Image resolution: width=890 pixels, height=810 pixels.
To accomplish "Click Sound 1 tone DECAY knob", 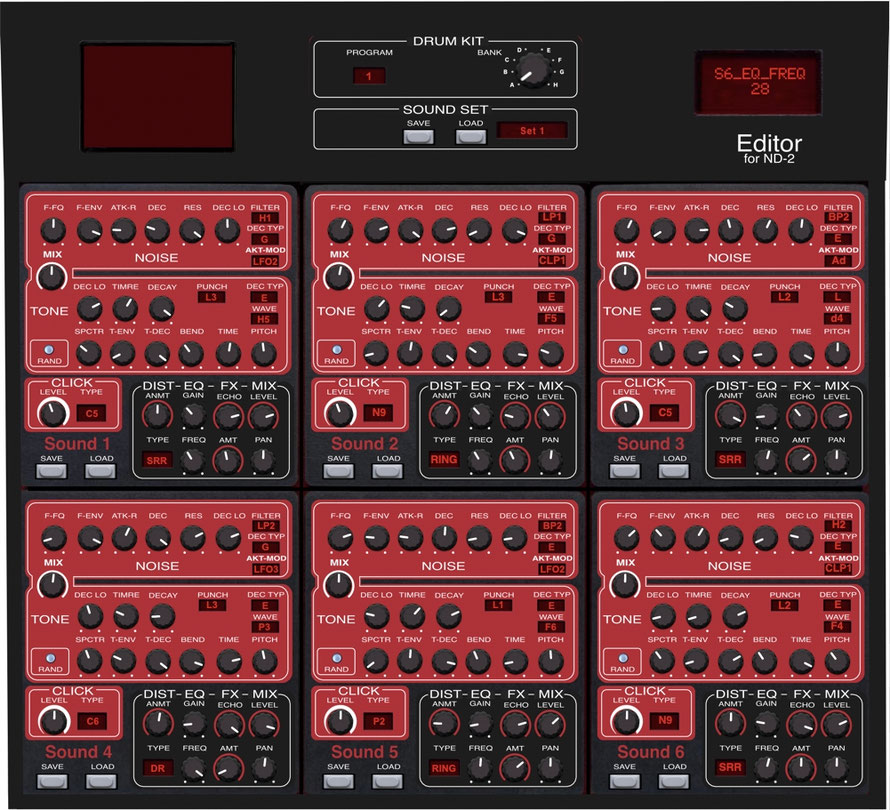I will [162, 309].
